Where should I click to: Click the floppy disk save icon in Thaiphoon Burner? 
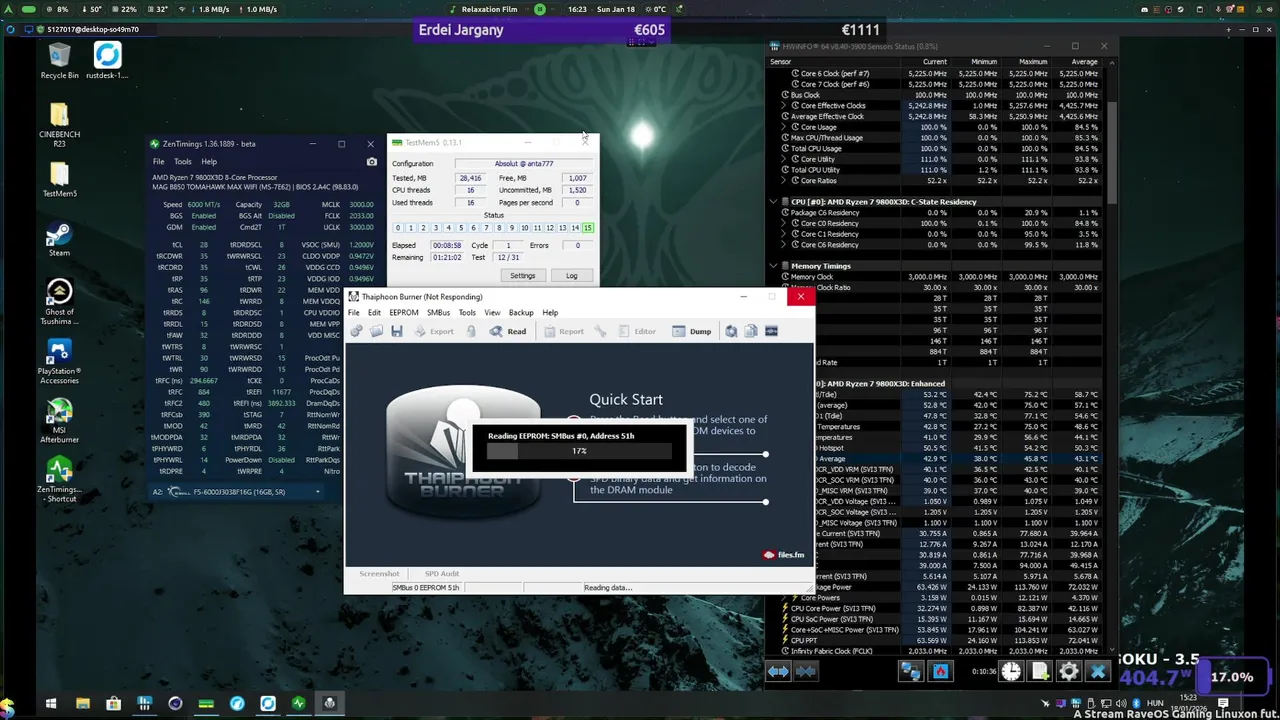pyautogui.click(x=396, y=331)
